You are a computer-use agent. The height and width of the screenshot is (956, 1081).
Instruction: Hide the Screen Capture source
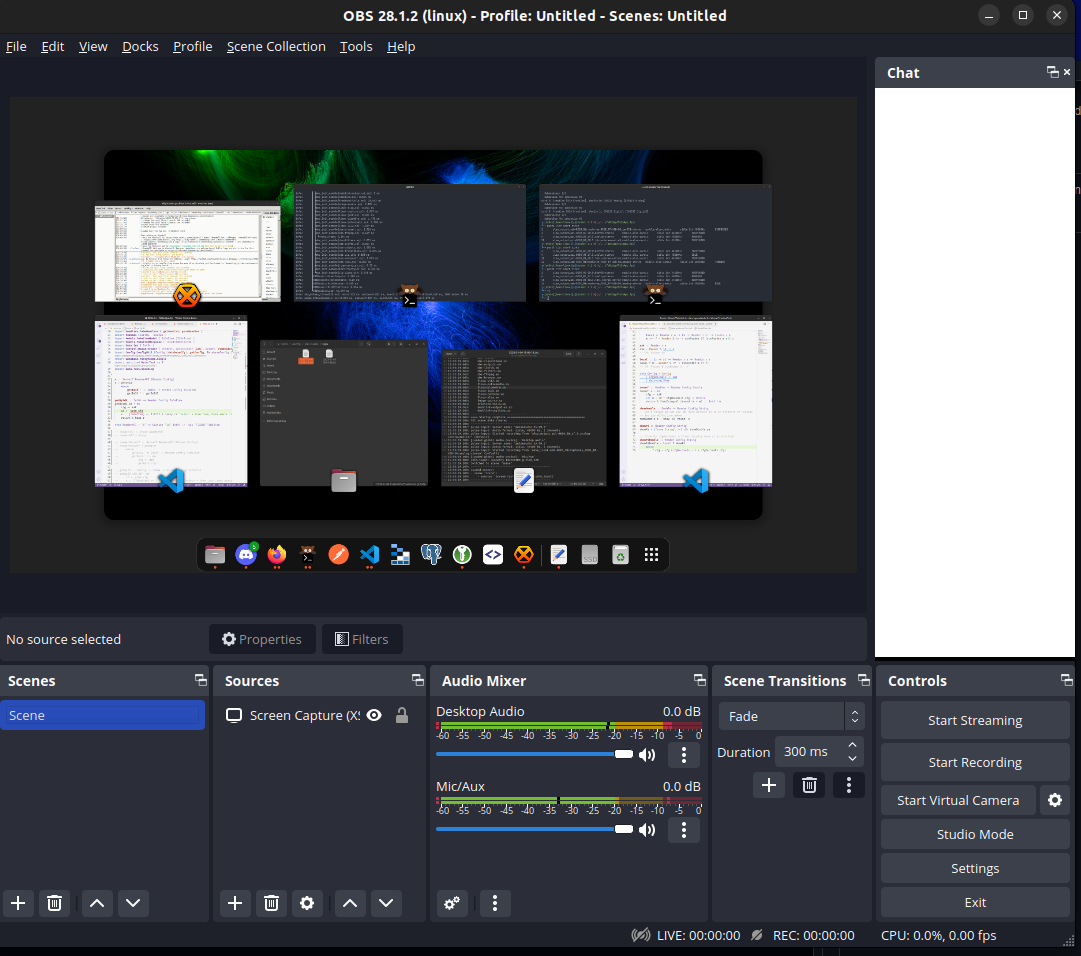(373, 715)
